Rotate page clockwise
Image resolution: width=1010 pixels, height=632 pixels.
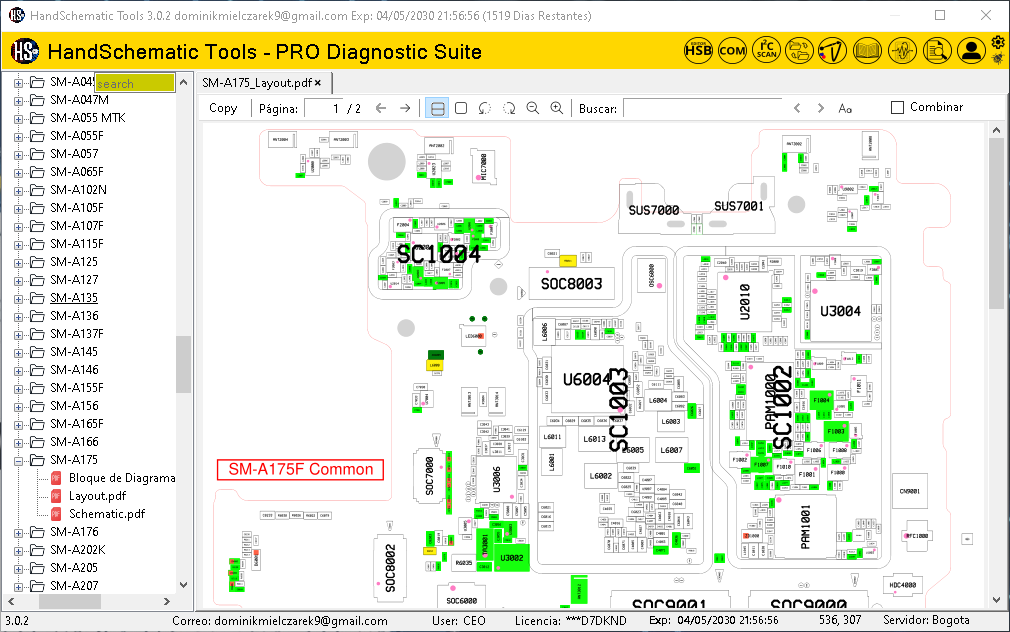coord(509,108)
